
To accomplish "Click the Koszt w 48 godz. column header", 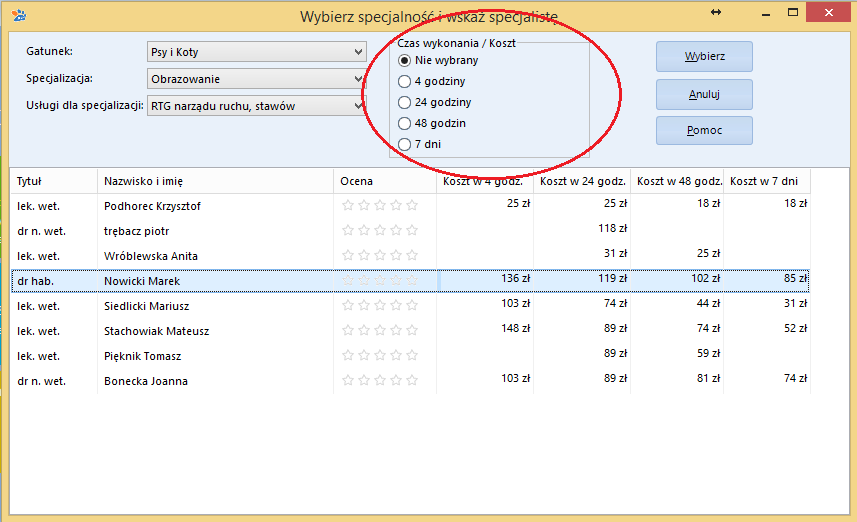I will [x=677, y=181].
